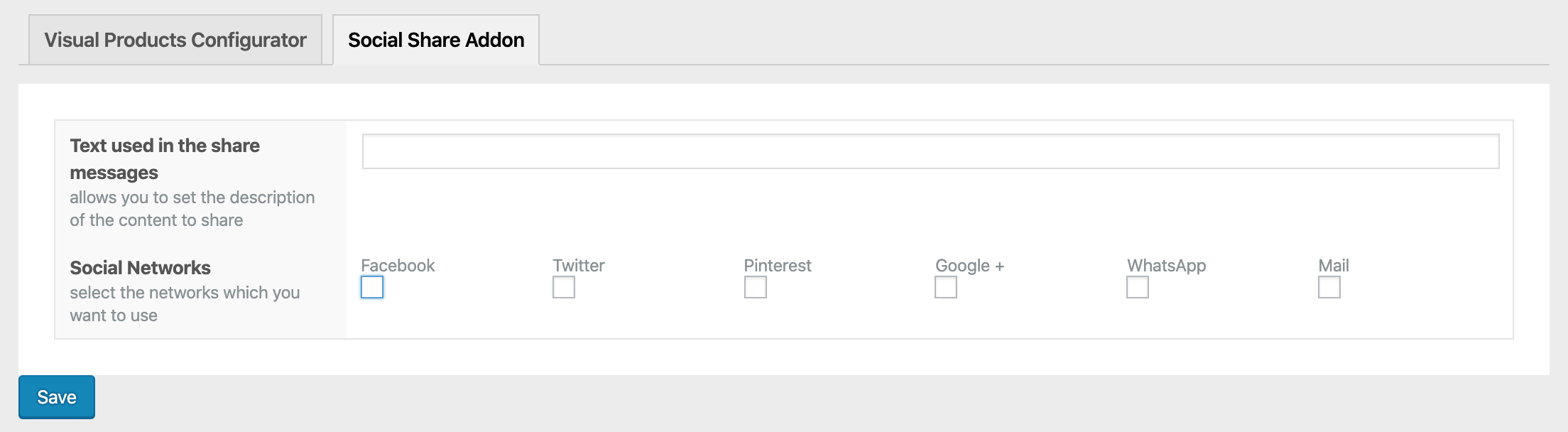Screen dimensions: 1568x432
Task: Switch to the Visual Products Configurator tab
Action: coord(175,40)
